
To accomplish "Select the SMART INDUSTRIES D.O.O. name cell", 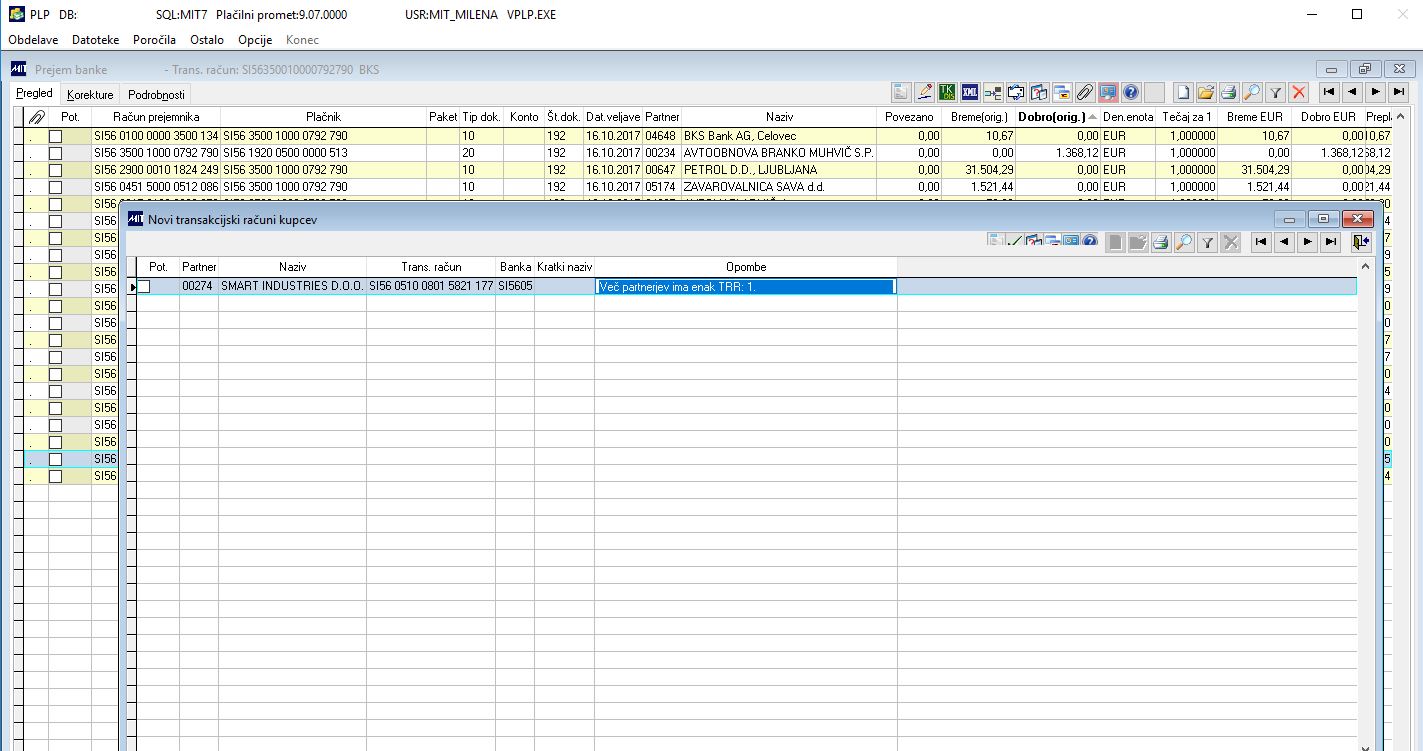I will (292, 286).
